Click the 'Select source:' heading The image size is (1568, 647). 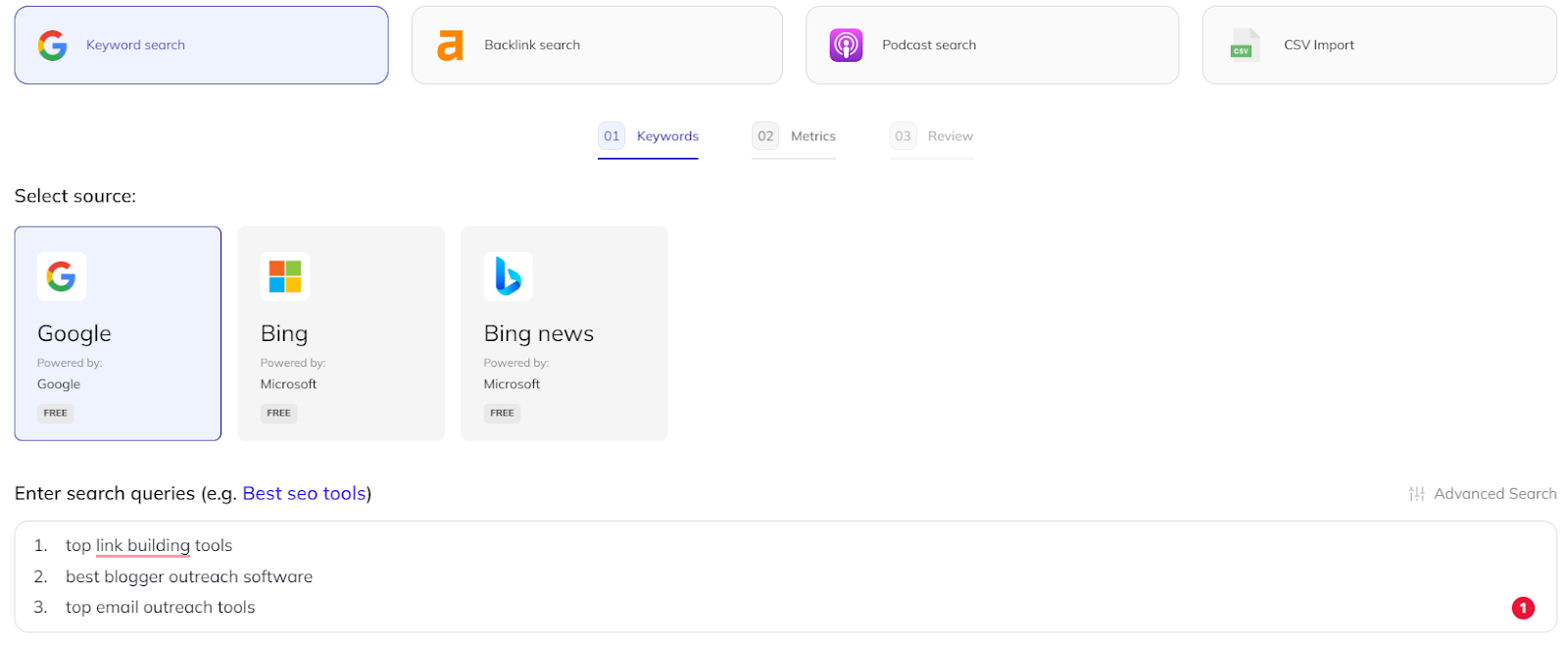coord(75,196)
